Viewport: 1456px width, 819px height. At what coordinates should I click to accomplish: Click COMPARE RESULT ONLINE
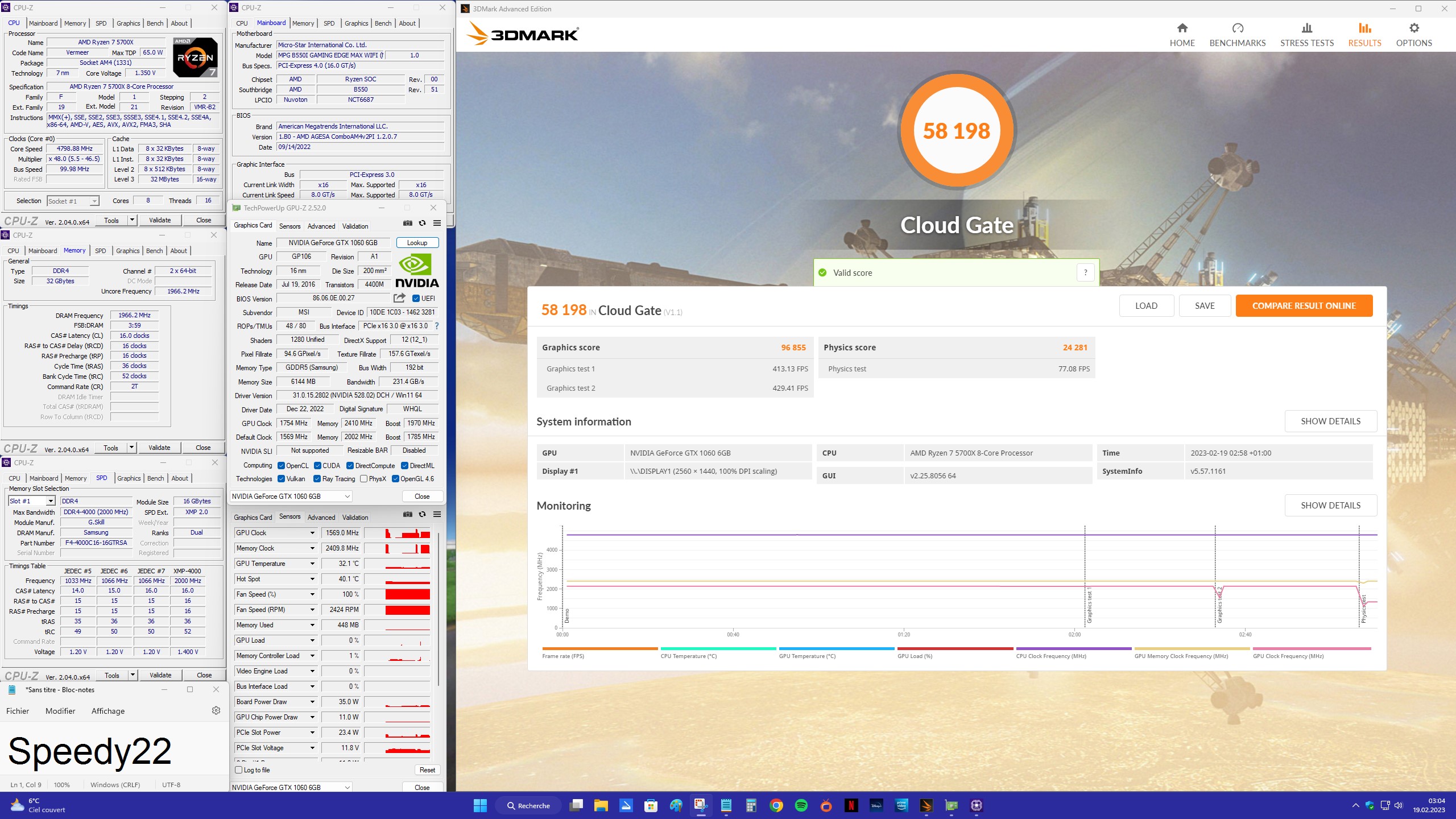click(x=1304, y=305)
